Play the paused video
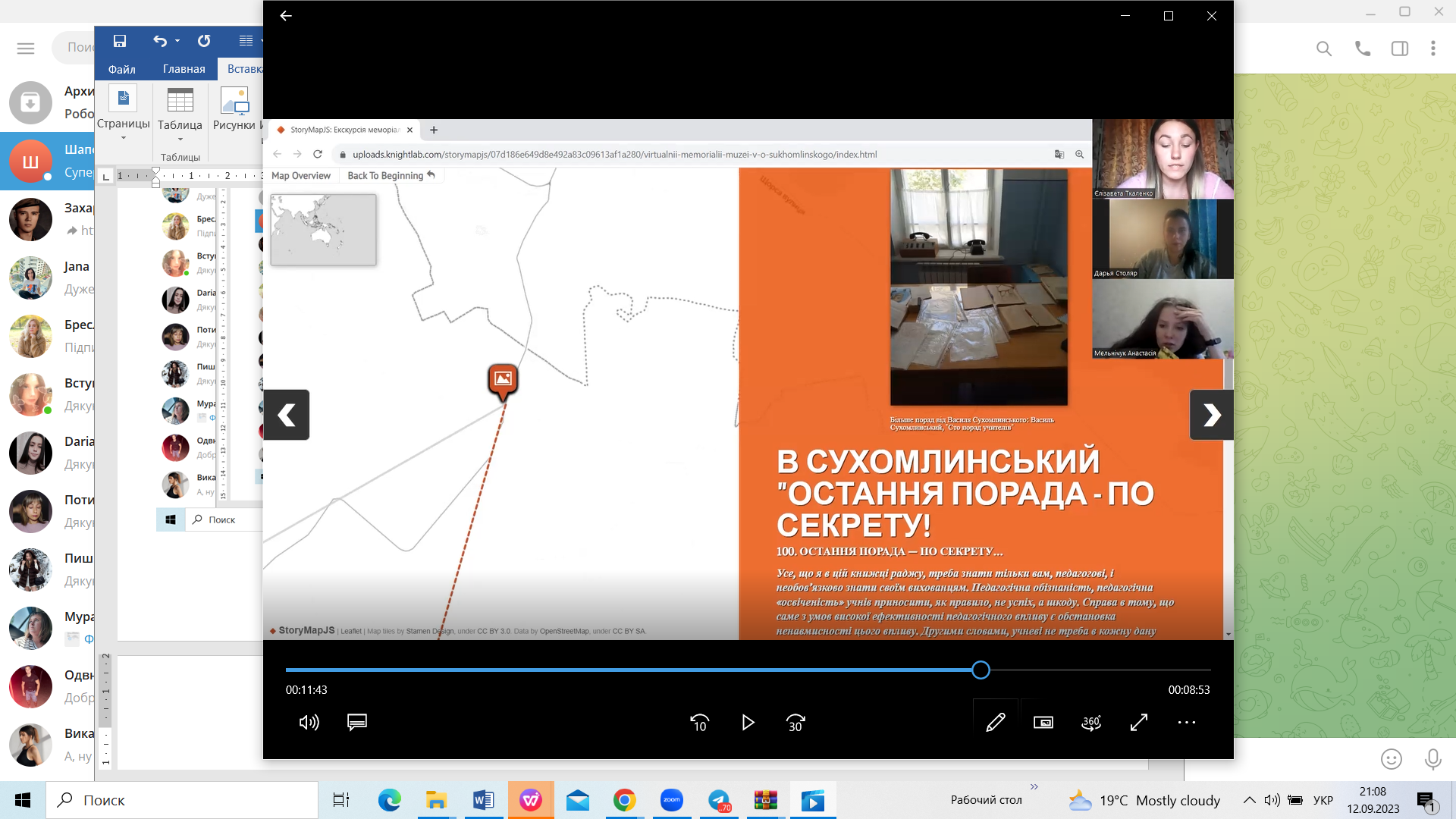1456x819 pixels. pos(748,723)
